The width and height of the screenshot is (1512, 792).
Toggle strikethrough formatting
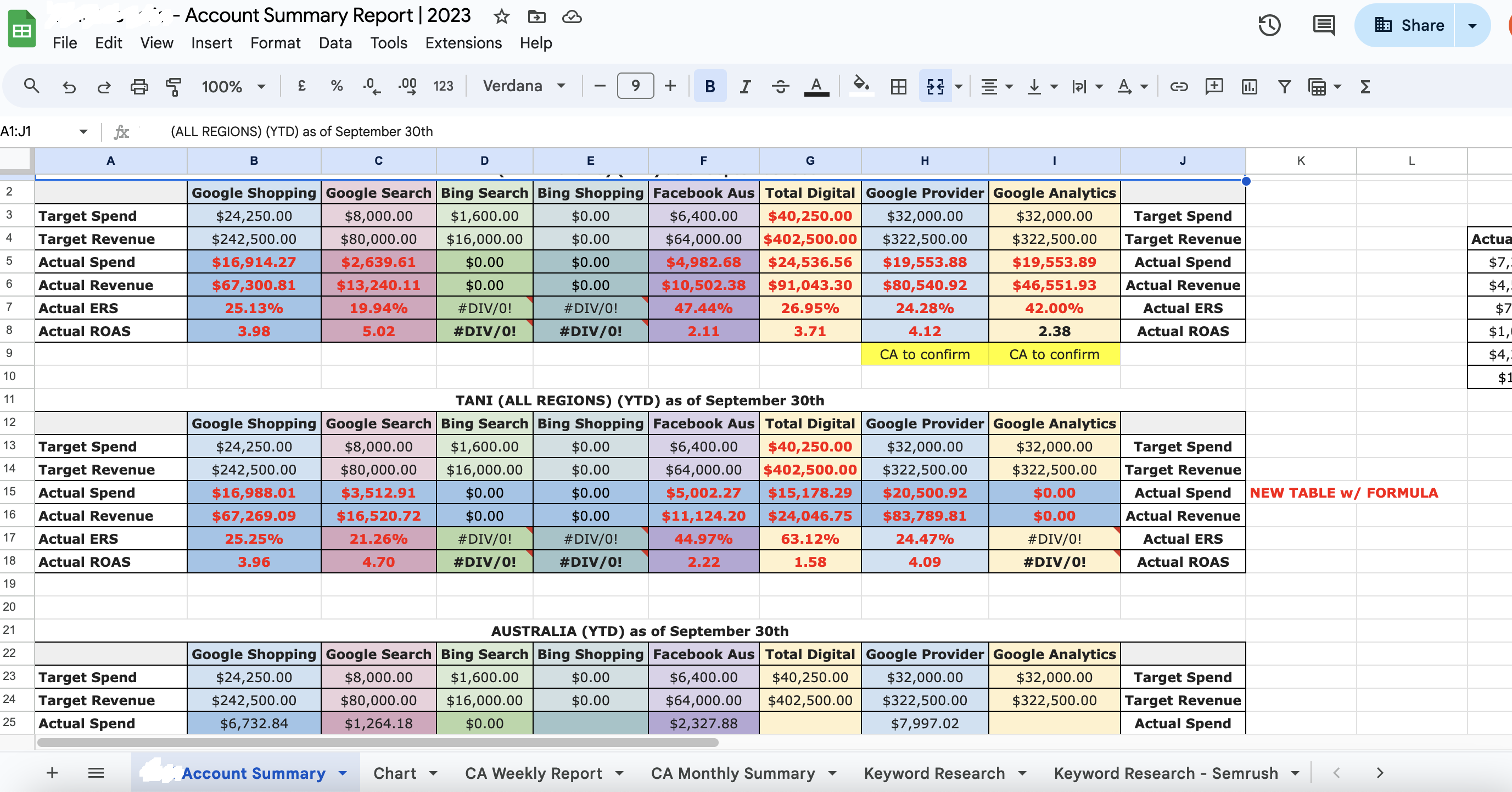click(780, 87)
